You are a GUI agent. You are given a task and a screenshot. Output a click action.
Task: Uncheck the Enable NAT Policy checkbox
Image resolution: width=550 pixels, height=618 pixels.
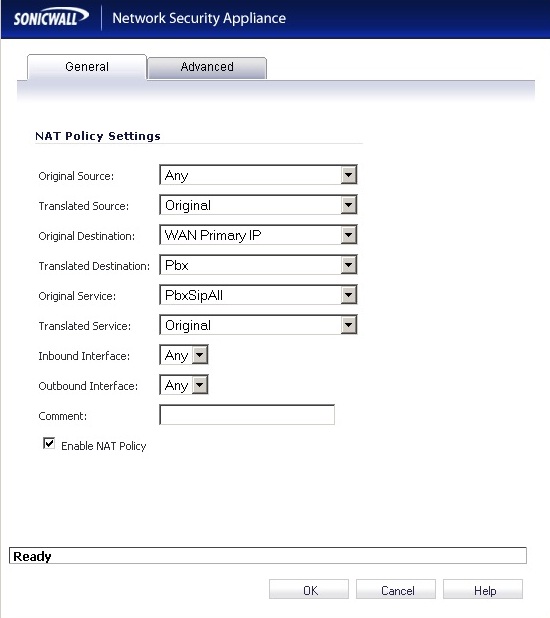click(49, 443)
